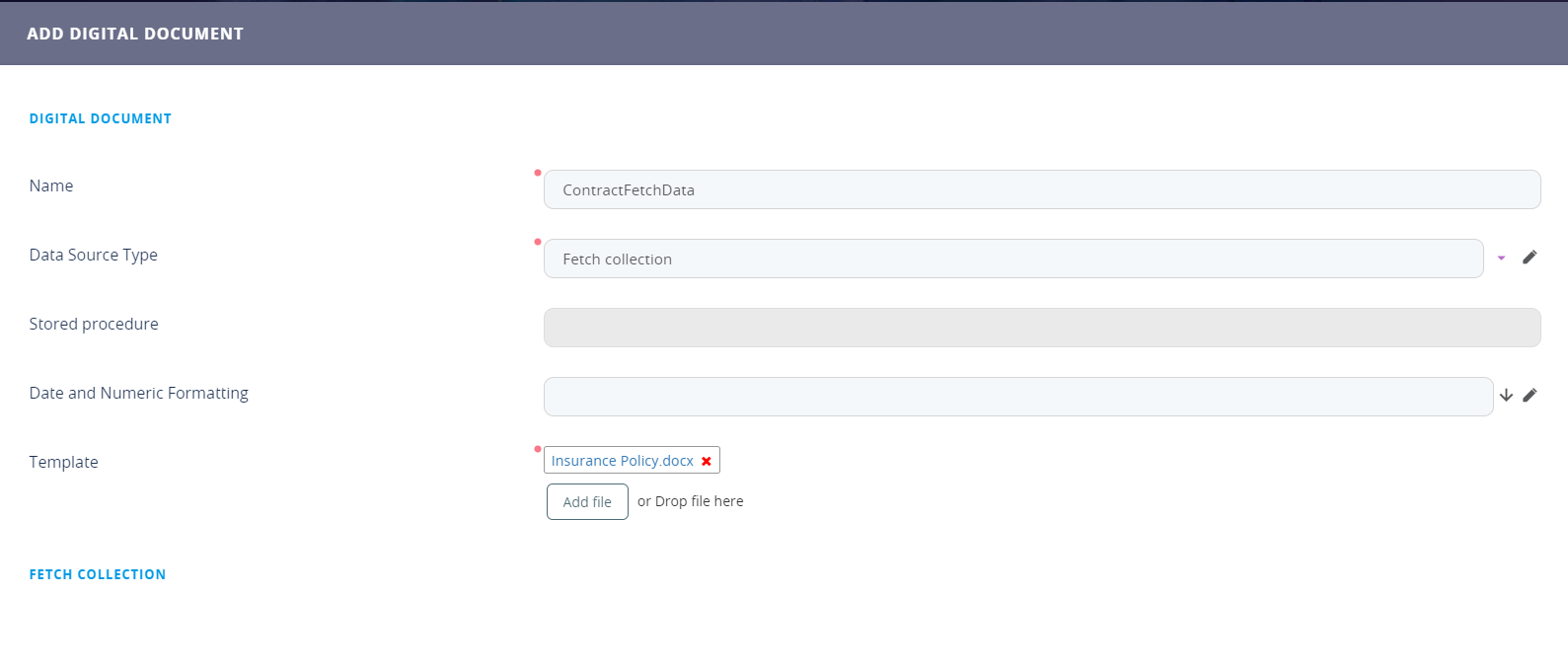
Task: Click the pencil edit icon for Data Source Type
Action: coord(1530,258)
